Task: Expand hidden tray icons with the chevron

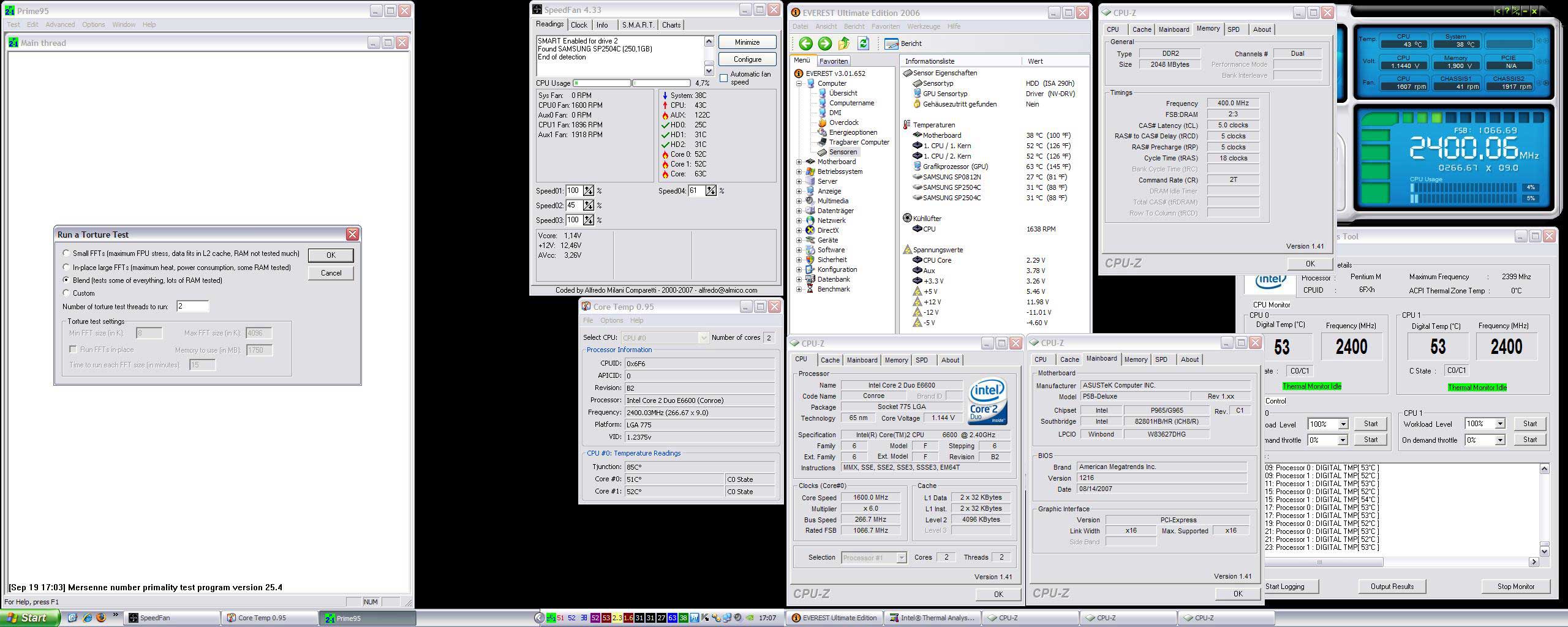Action: (539, 618)
